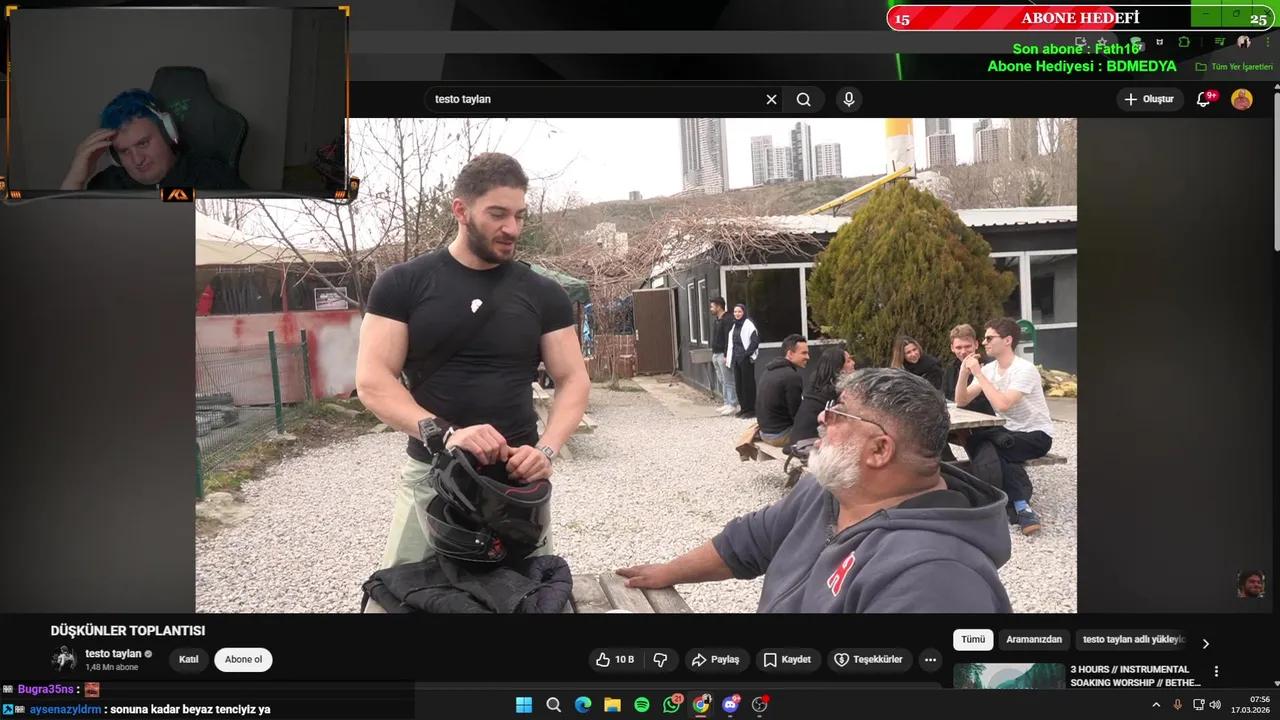Open WhatsApp from taskbar
The height and width of the screenshot is (720, 1280).
coord(672,705)
